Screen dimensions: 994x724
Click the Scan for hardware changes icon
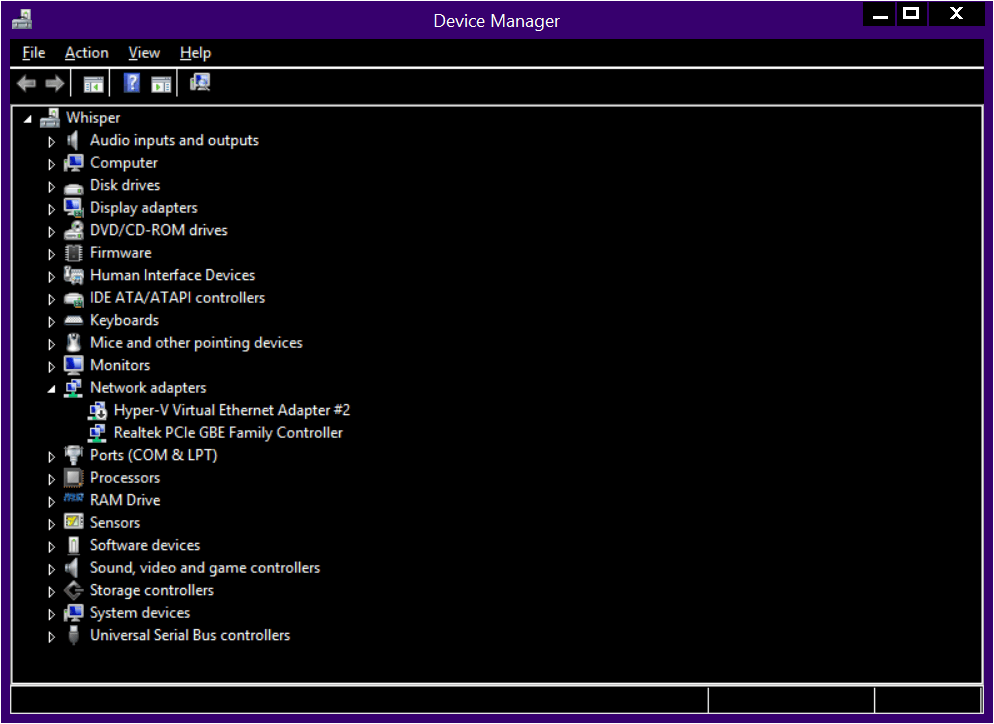click(x=200, y=84)
